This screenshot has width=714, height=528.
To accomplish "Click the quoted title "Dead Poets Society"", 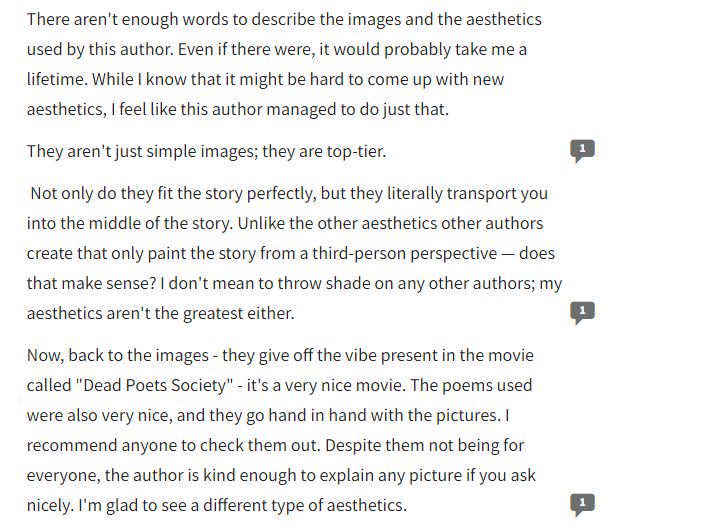I will (x=153, y=386).
